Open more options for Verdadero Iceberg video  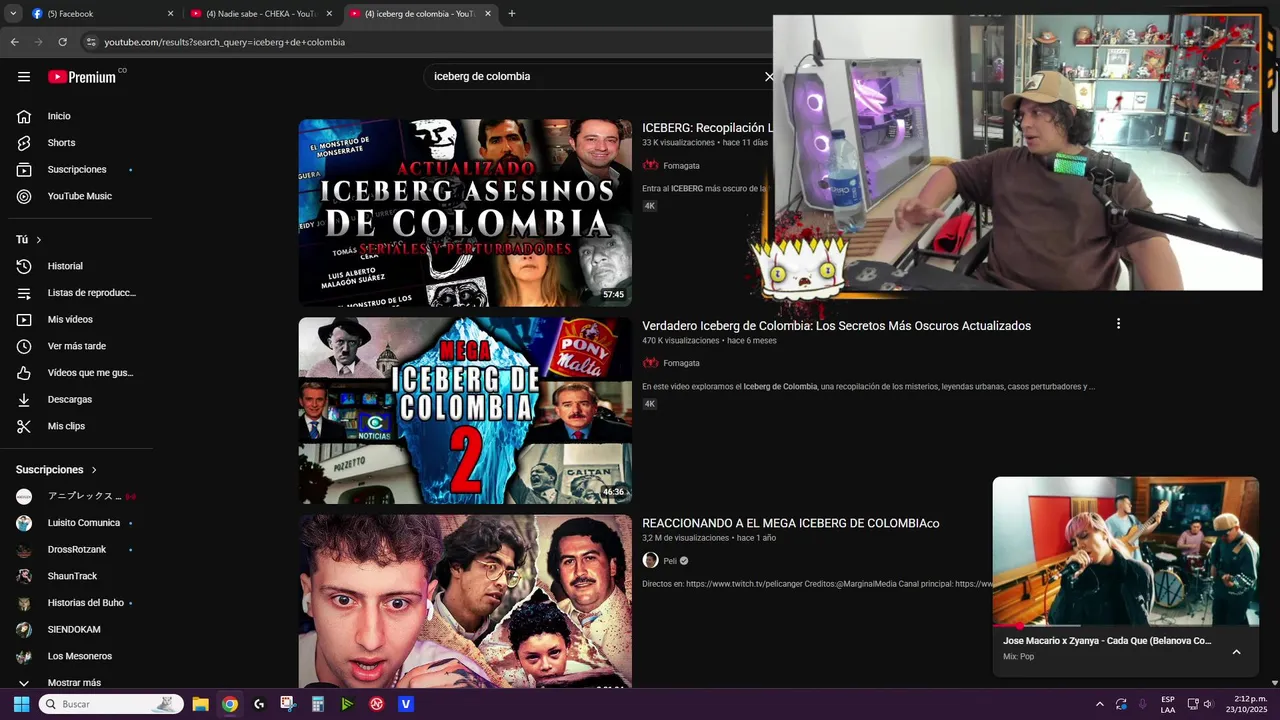(x=1118, y=324)
